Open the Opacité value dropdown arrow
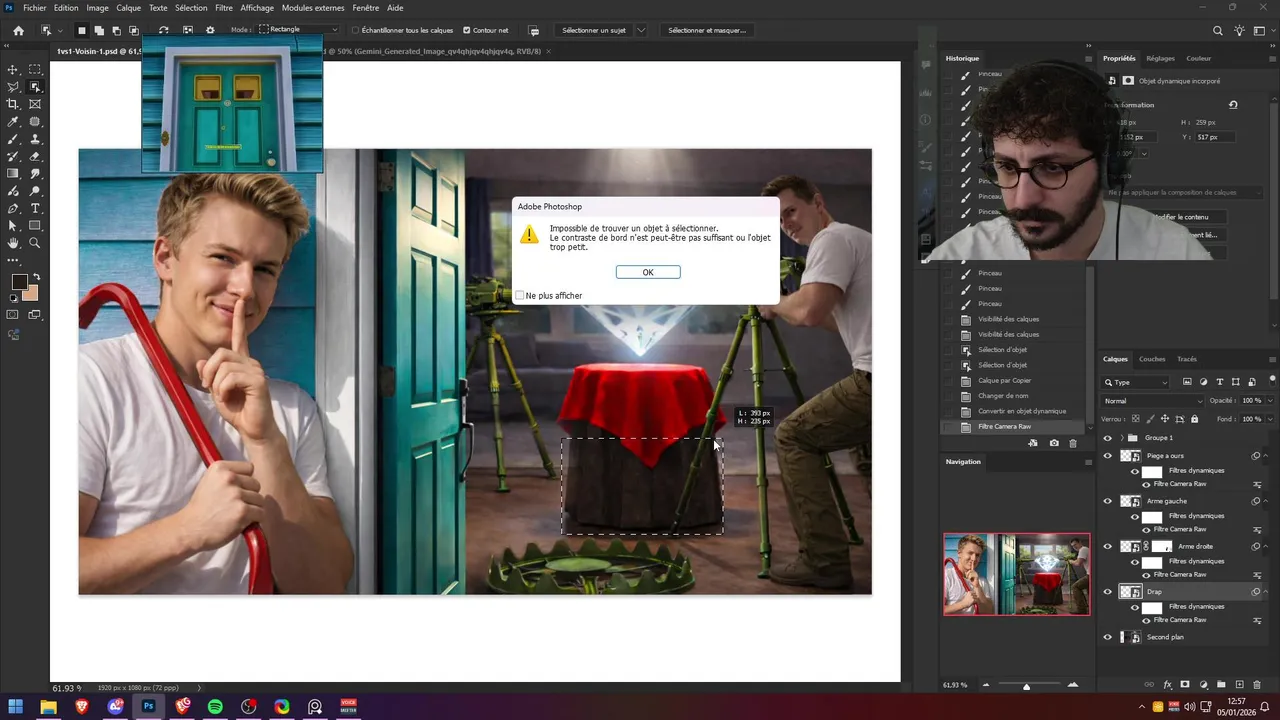This screenshot has width=1280, height=720. coord(1270,401)
